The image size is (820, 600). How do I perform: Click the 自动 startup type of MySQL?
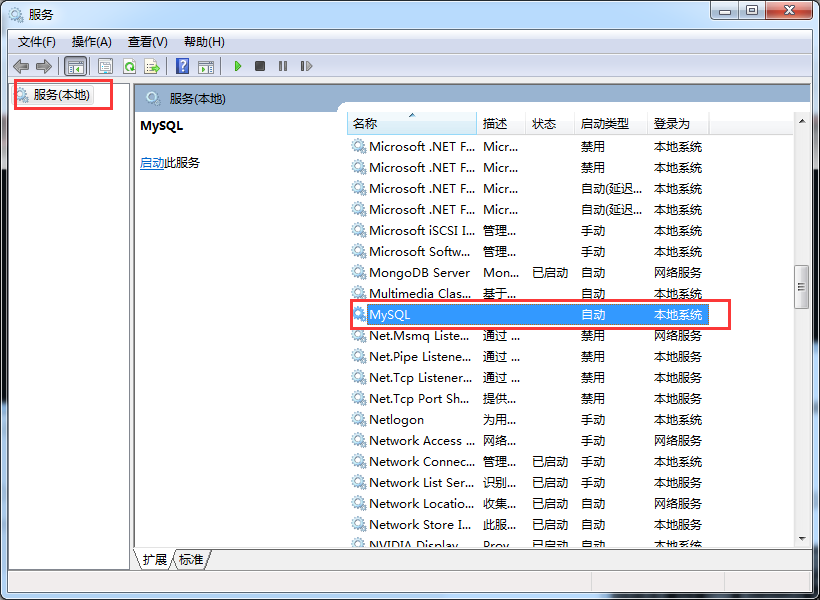pos(593,314)
